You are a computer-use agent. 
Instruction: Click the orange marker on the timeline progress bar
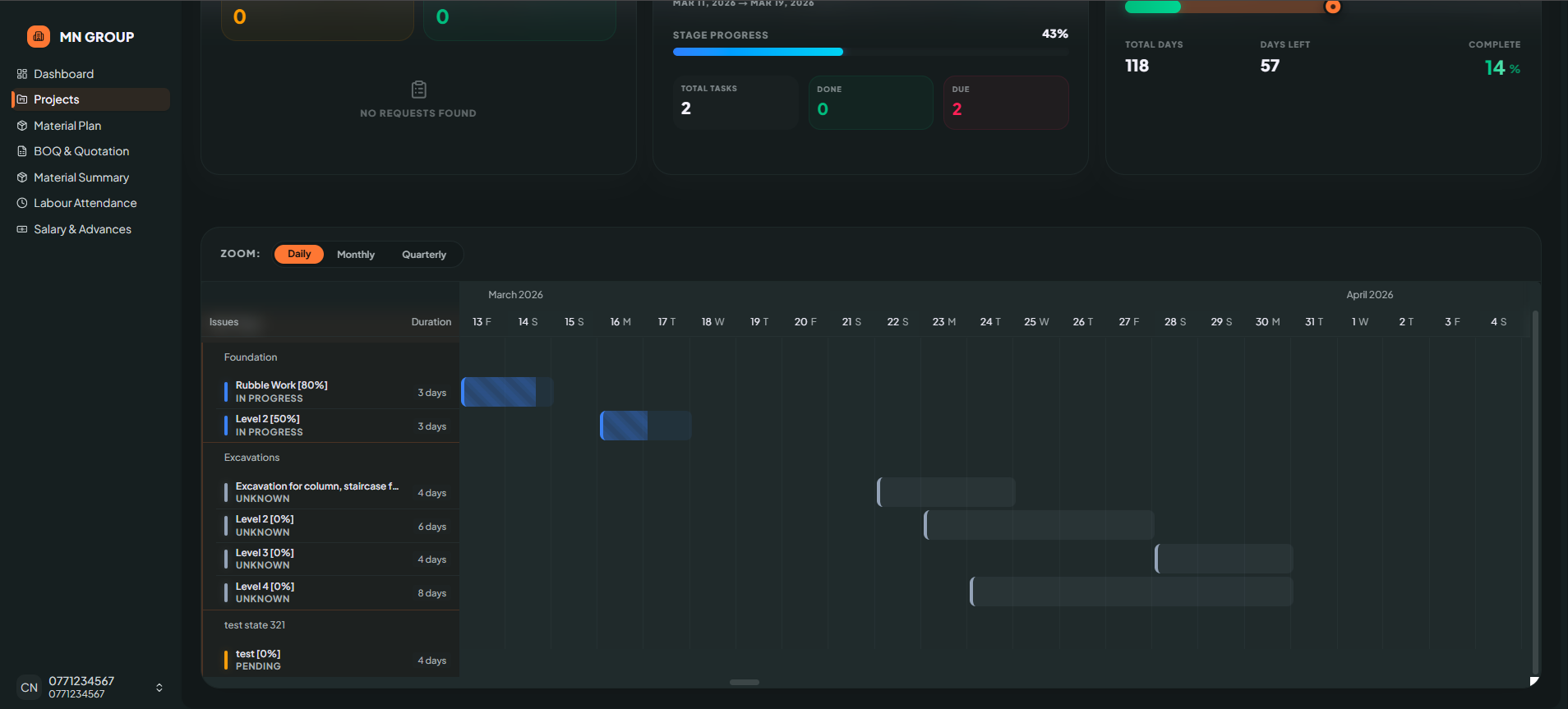1333,7
